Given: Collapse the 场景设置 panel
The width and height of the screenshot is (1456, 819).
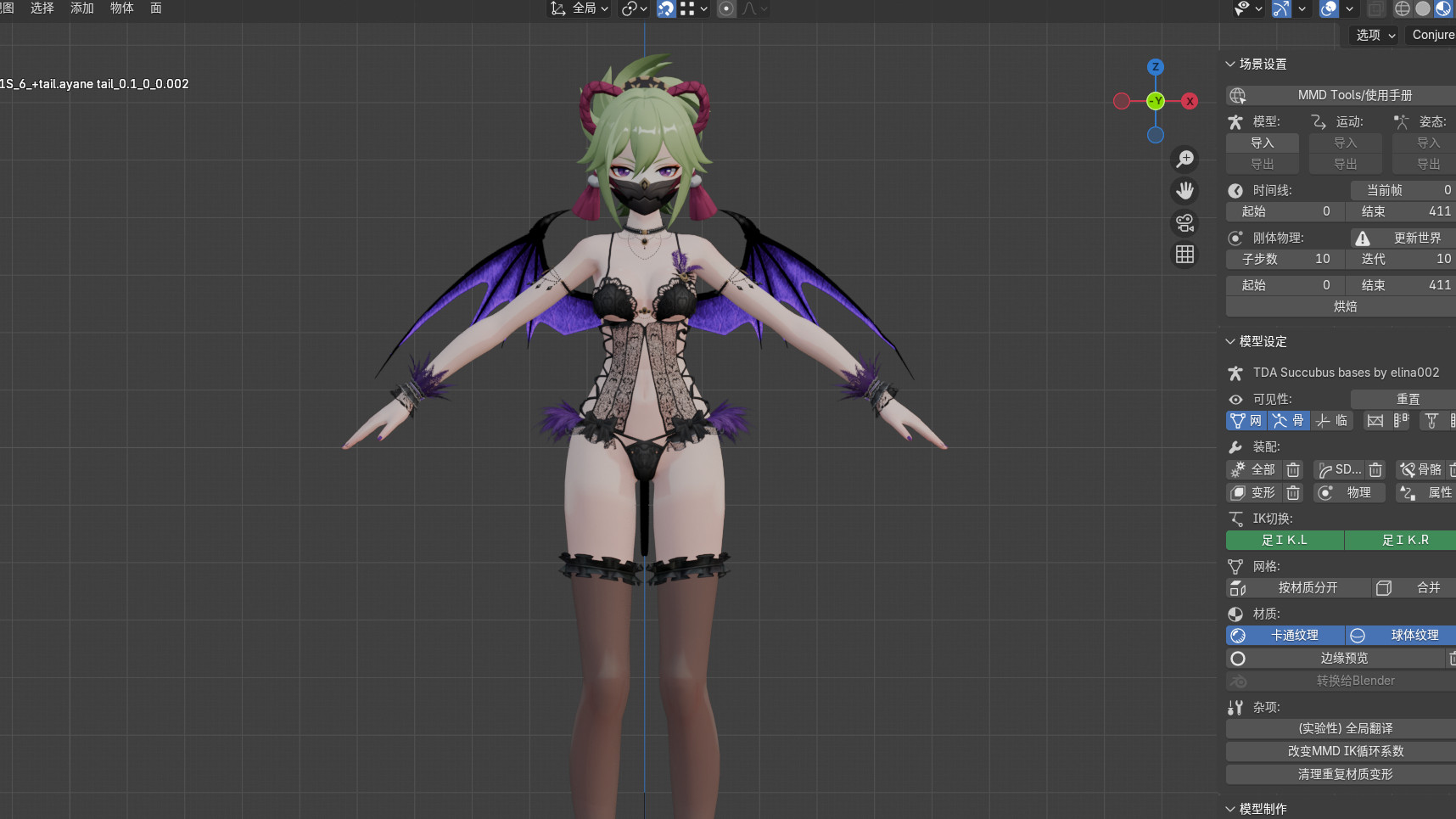Looking at the screenshot, I should (x=1230, y=65).
